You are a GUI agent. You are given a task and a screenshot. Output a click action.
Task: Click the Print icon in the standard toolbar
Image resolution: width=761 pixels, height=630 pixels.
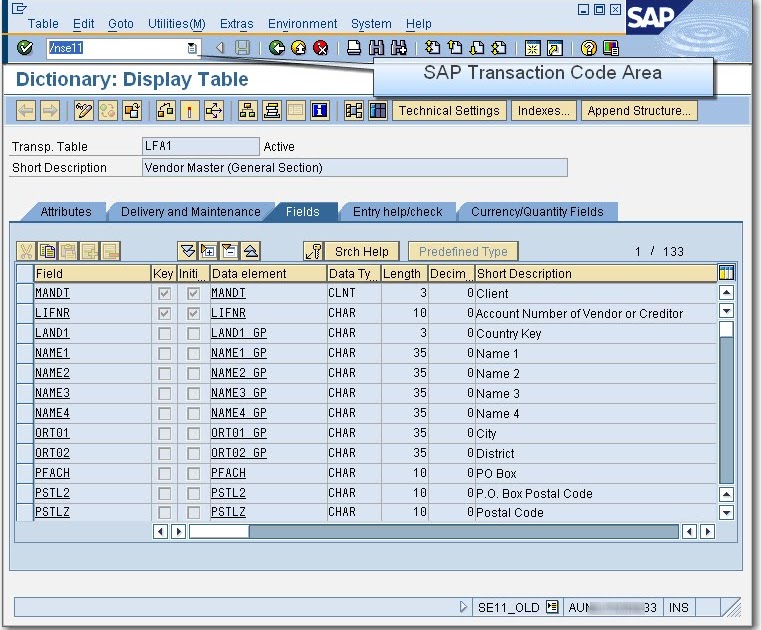(x=354, y=48)
